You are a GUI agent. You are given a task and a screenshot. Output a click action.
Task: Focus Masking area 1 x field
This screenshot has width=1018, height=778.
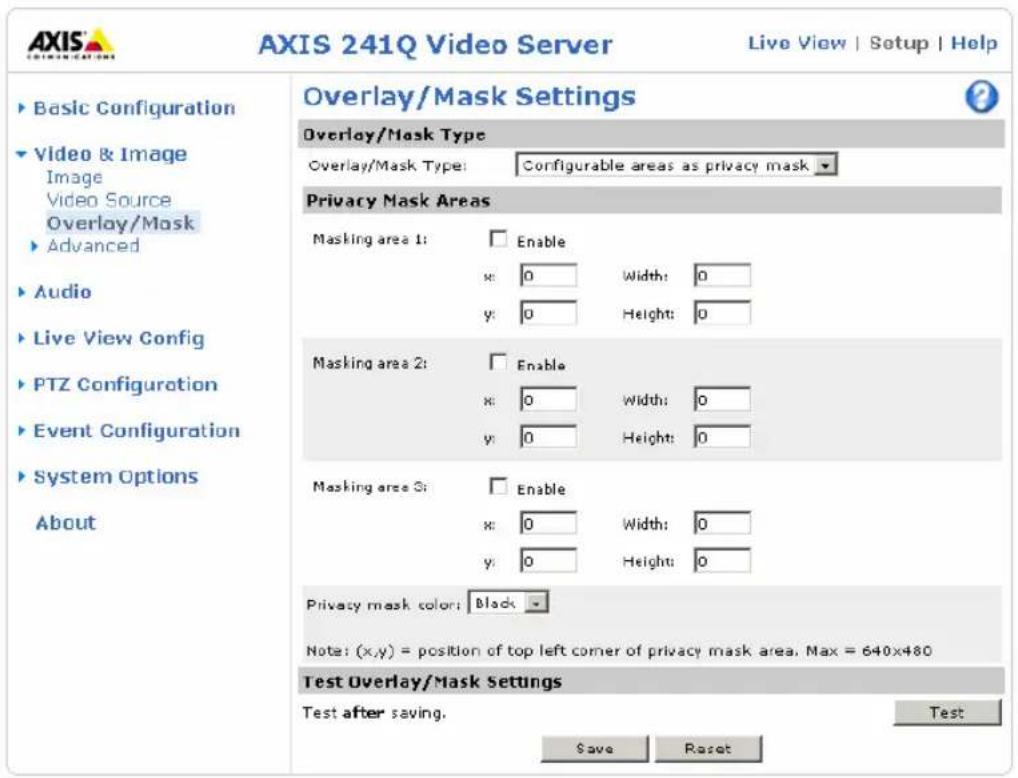point(548,275)
